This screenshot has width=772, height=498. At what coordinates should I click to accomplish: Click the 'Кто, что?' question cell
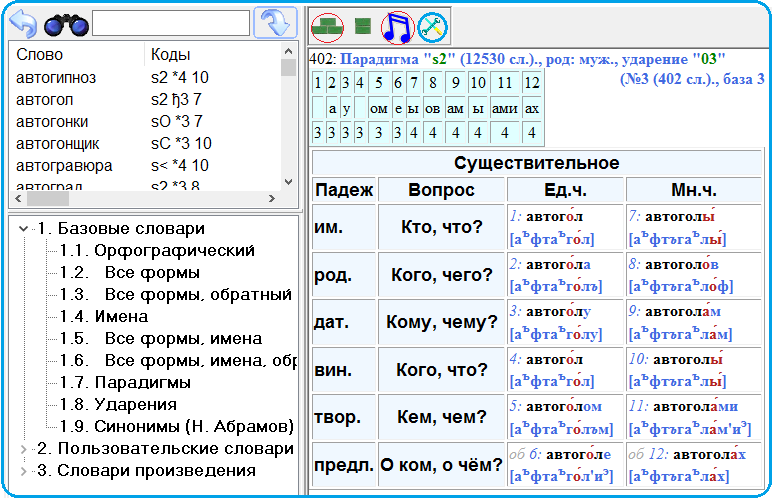click(x=442, y=227)
